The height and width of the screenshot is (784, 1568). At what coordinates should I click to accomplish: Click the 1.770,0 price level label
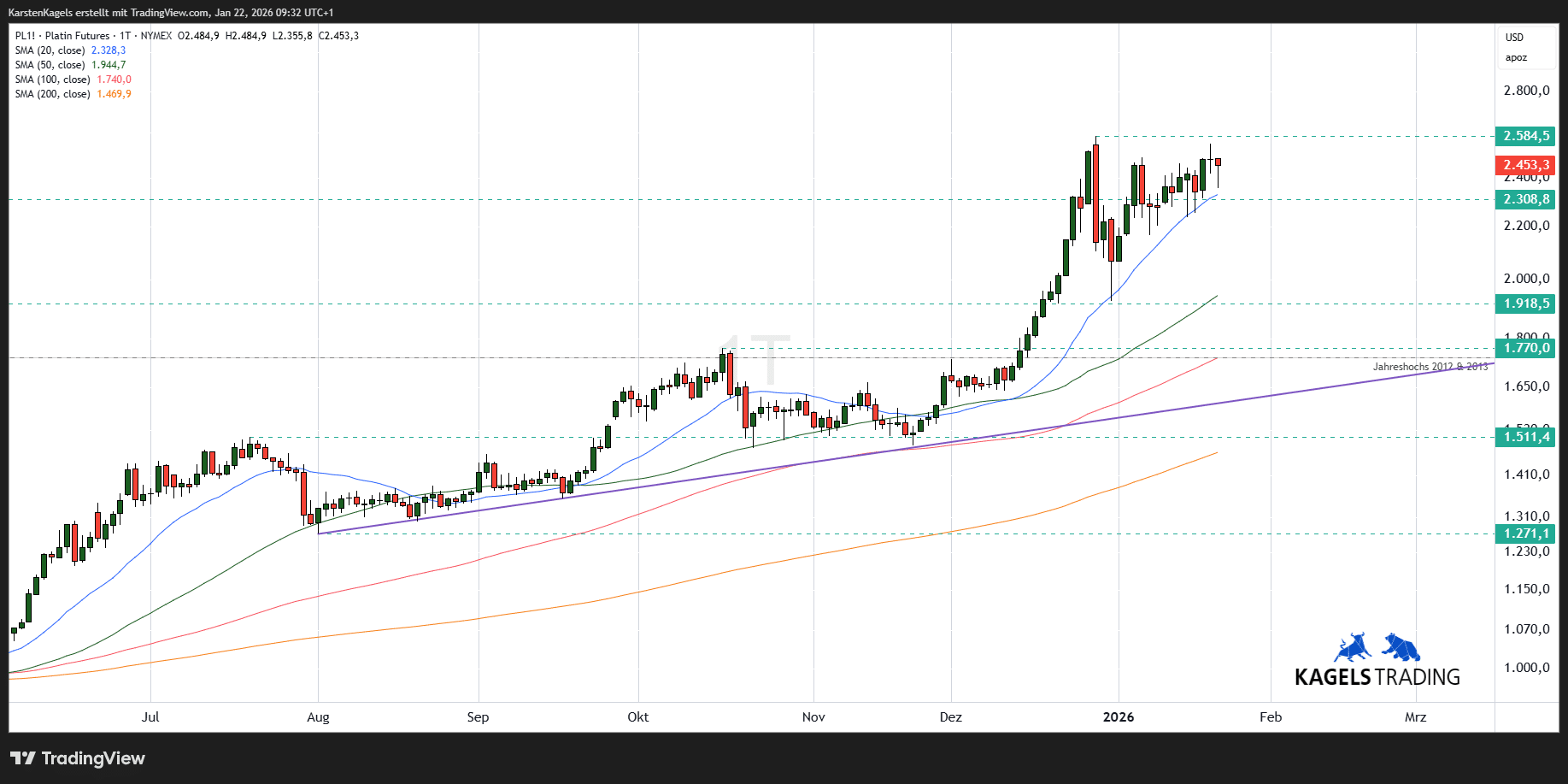click(1525, 348)
